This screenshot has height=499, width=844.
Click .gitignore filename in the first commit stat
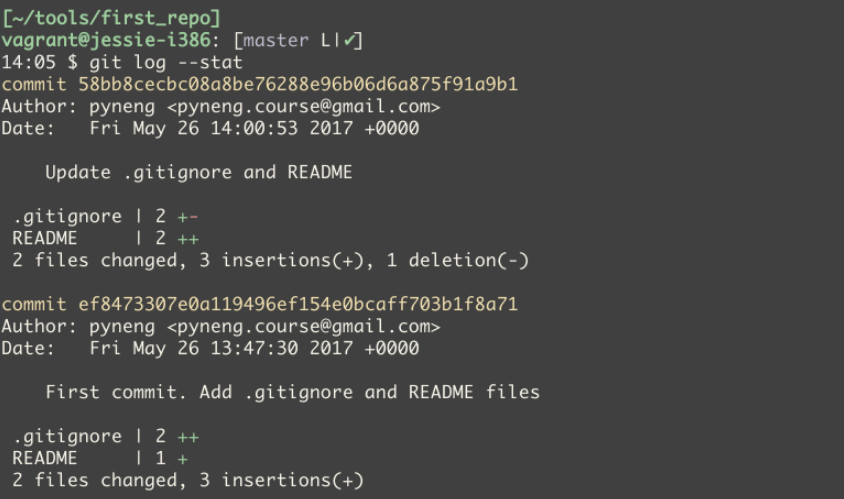coord(67,217)
